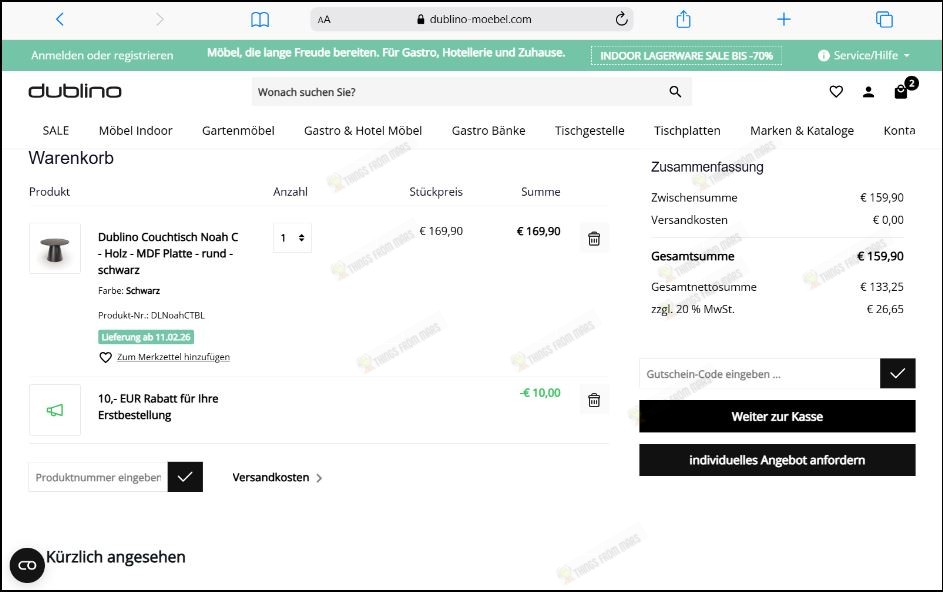This screenshot has height=592, width=943.
Task: Open the wishlist heart icon in the header
Action: click(836, 91)
